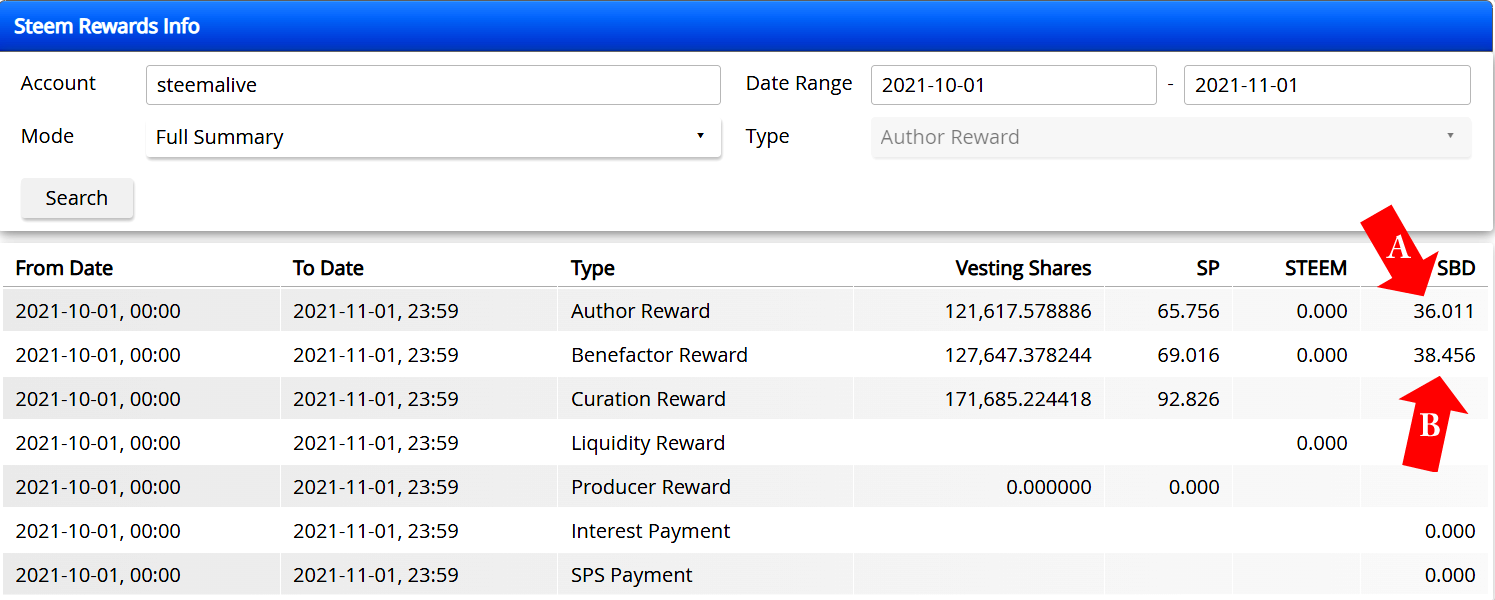Click Interest Payment row SBD value 0.000
This screenshot has width=1495, height=600.
(x=1450, y=531)
